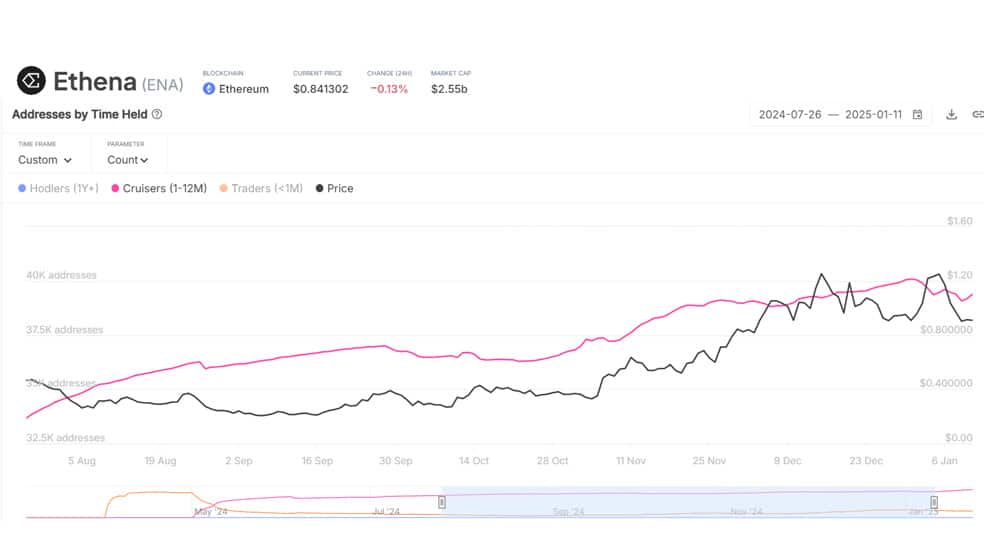Click the $1.20 price axis label

click(960, 275)
